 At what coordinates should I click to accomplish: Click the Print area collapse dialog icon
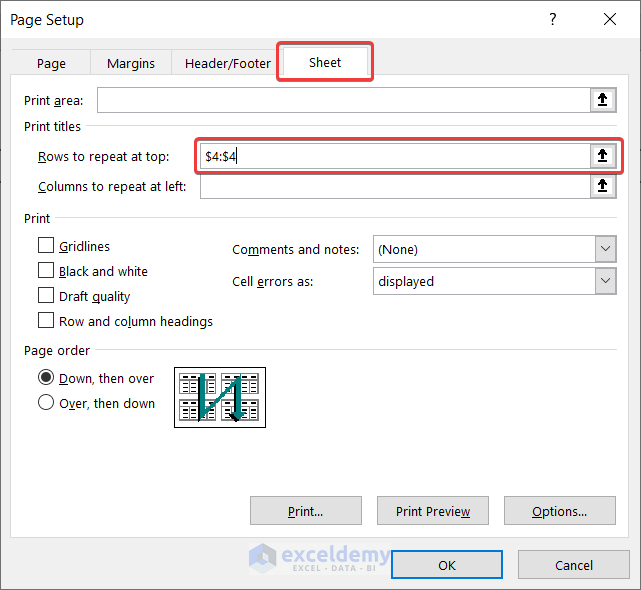coord(602,99)
